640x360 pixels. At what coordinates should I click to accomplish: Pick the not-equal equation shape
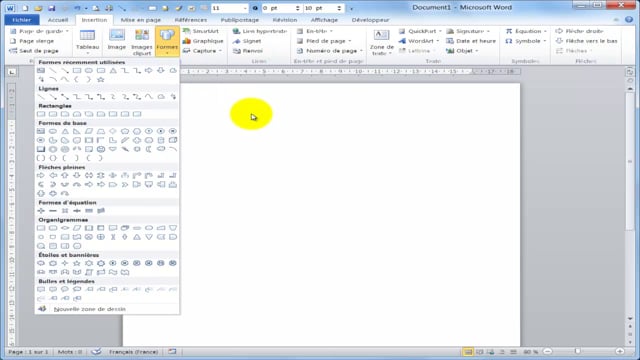(101, 211)
